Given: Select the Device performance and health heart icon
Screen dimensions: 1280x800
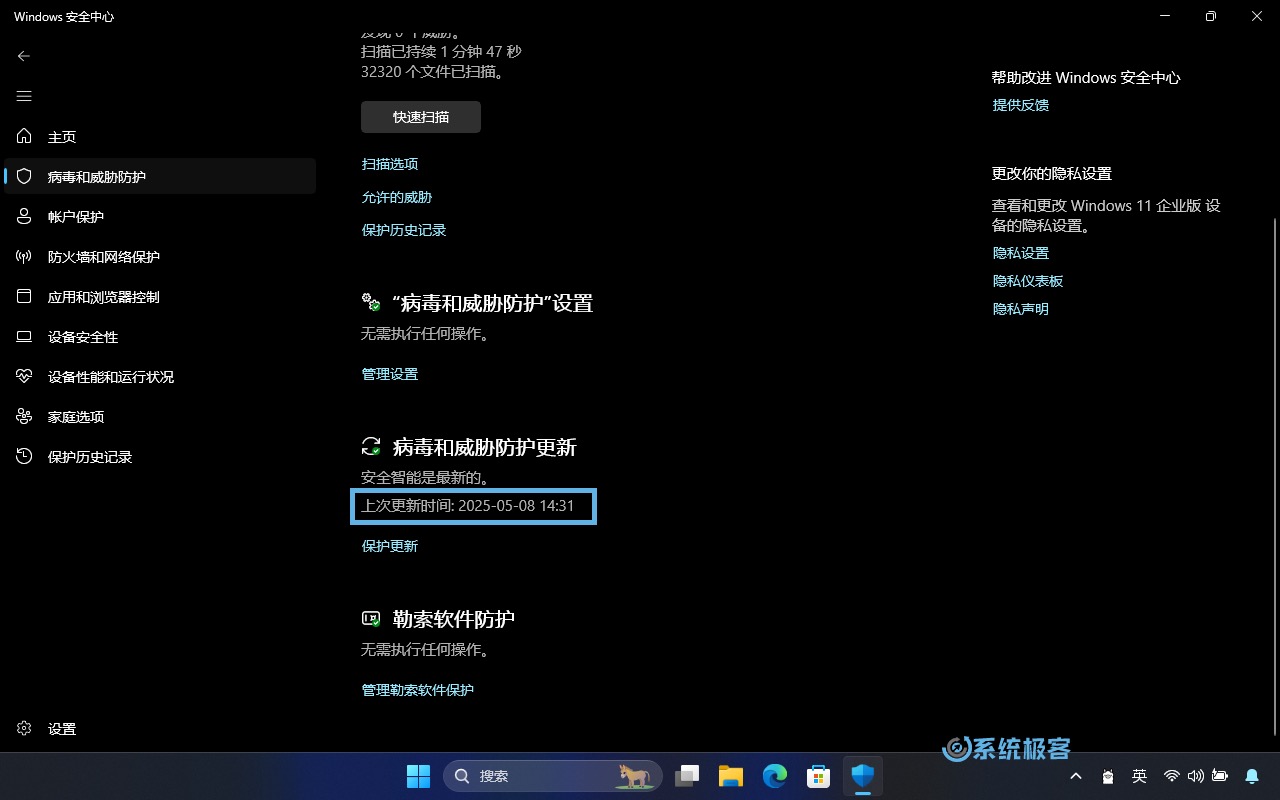Looking at the screenshot, I should pyautogui.click(x=25, y=376).
